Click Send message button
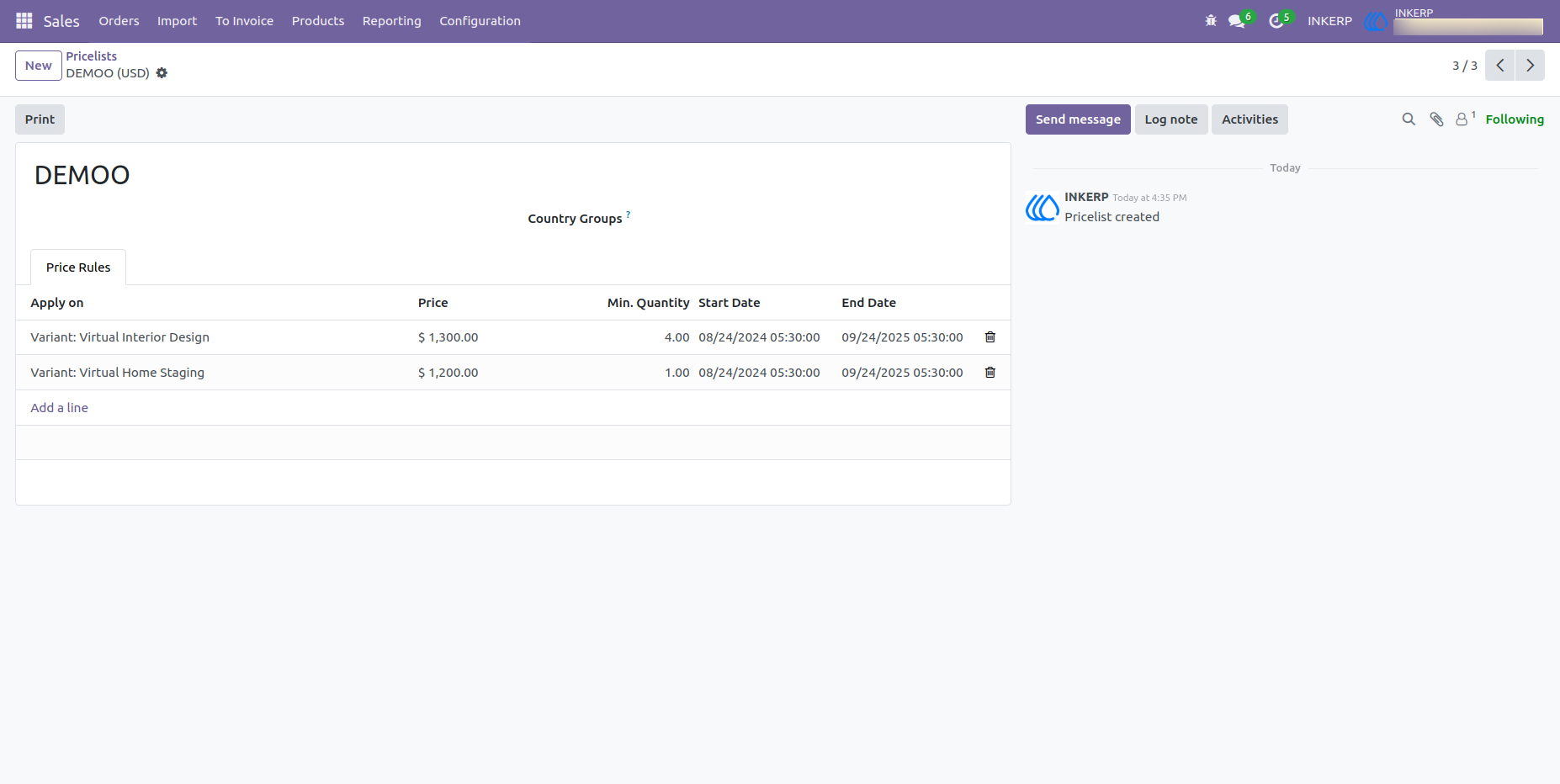This screenshot has height=784, width=1560. (1078, 119)
